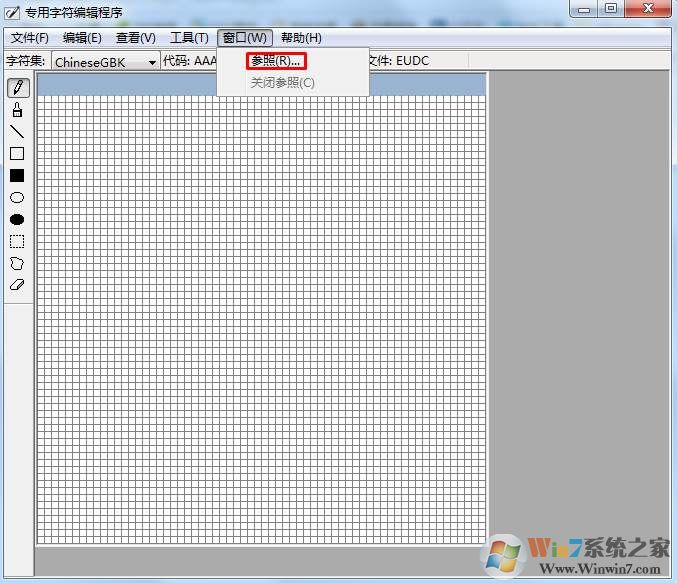Open the 查看(V) menu
The width and height of the screenshot is (677, 583).
click(x=136, y=38)
